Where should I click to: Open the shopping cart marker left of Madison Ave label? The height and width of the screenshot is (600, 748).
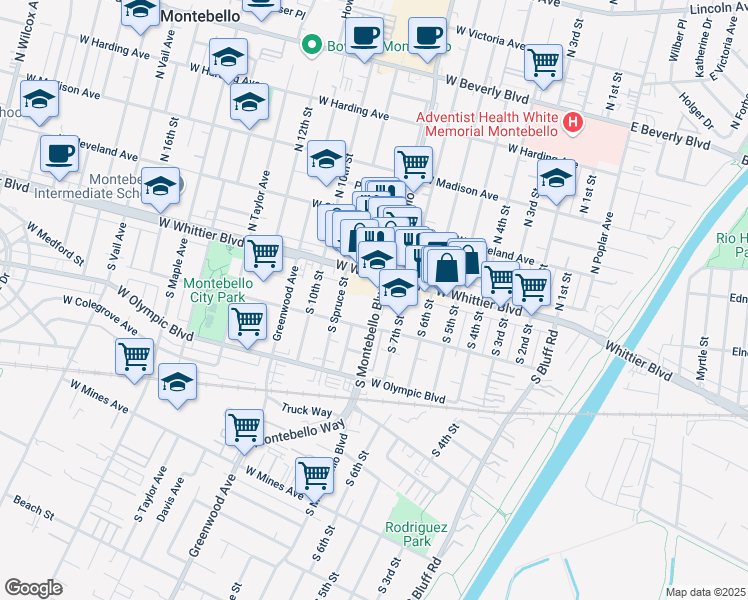414,169
